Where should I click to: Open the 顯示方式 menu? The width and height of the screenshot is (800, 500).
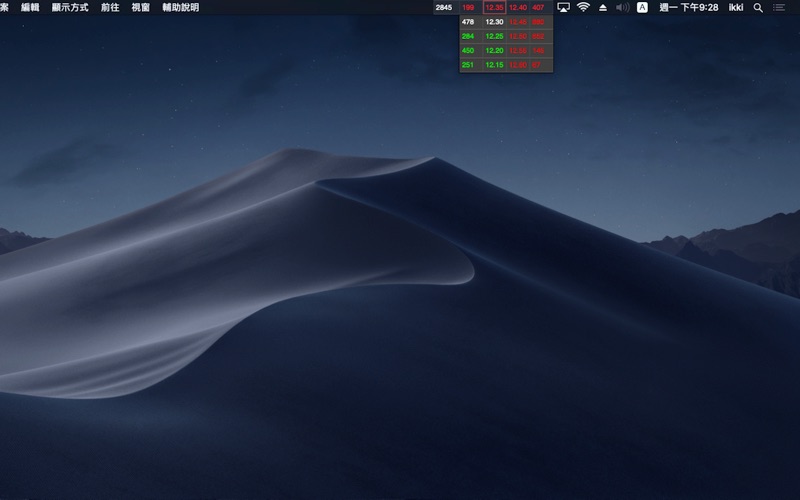(70, 7)
